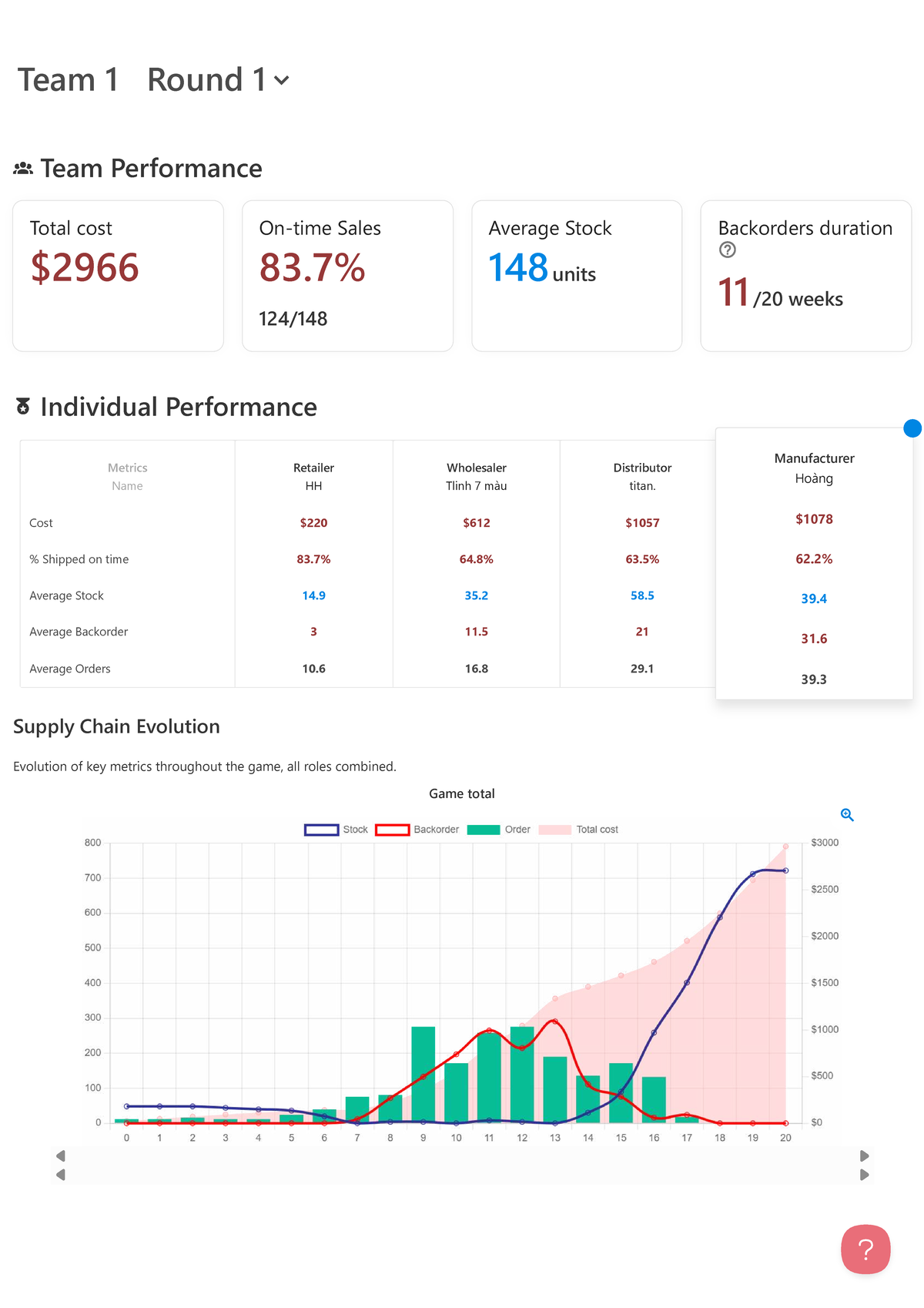This screenshot has height=1308, width=924.
Task: Toggle the Total cost legend entry
Action: [578, 830]
